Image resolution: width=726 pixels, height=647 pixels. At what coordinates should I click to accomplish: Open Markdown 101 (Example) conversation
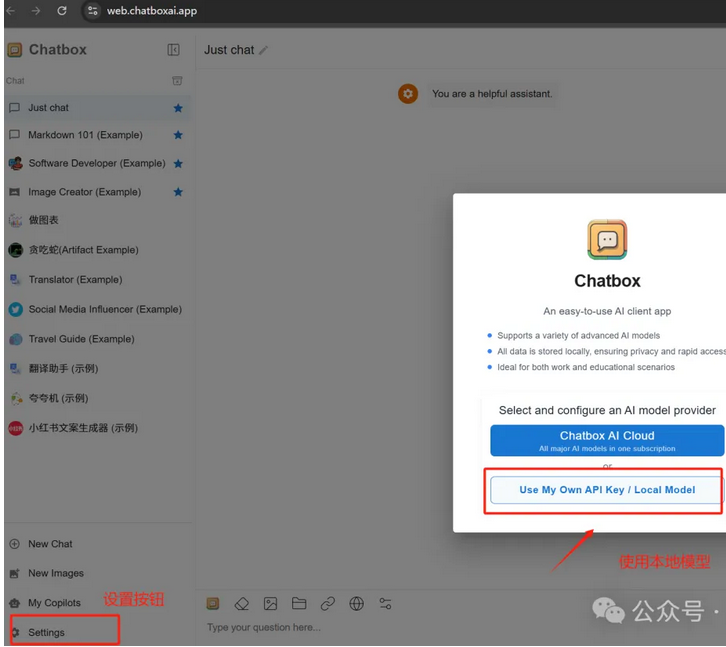(97, 135)
